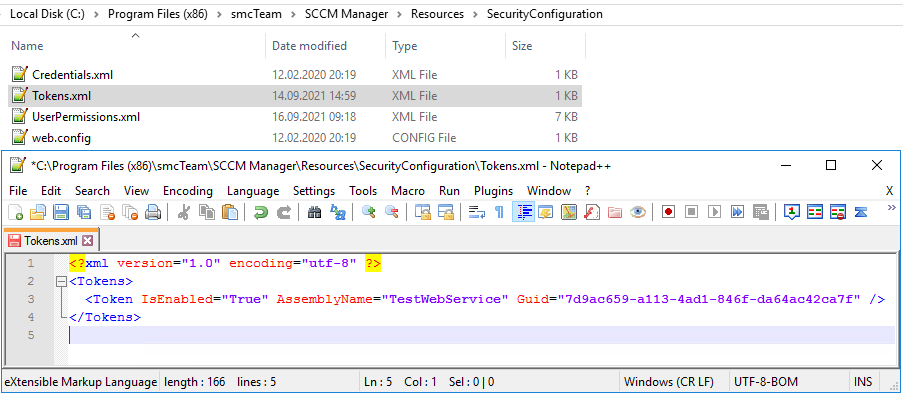Click Windows (CR LF) in status bar
This screenshot has width=903, height=393.
(669, 381)
